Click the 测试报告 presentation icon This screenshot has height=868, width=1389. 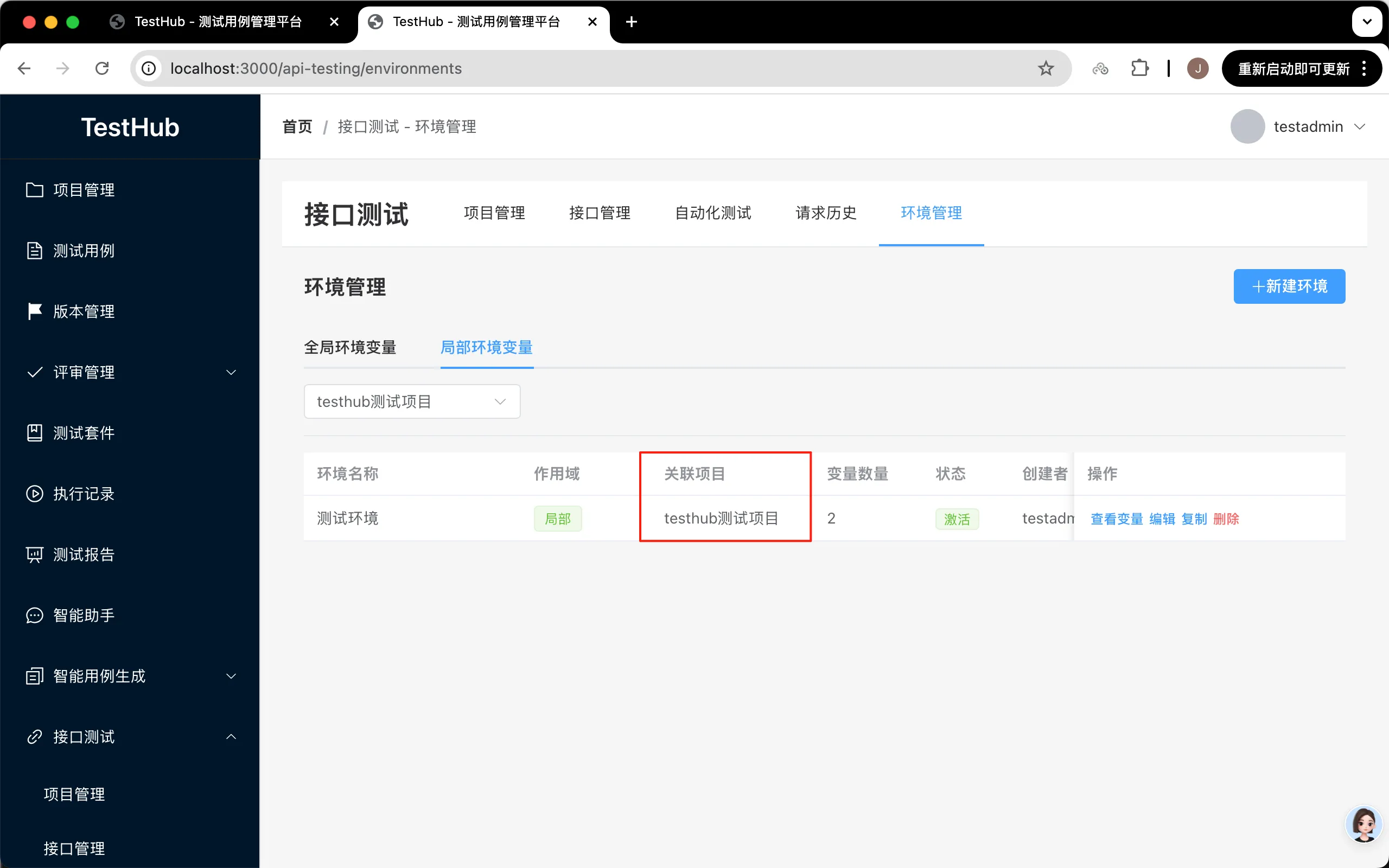pos(34,554)
